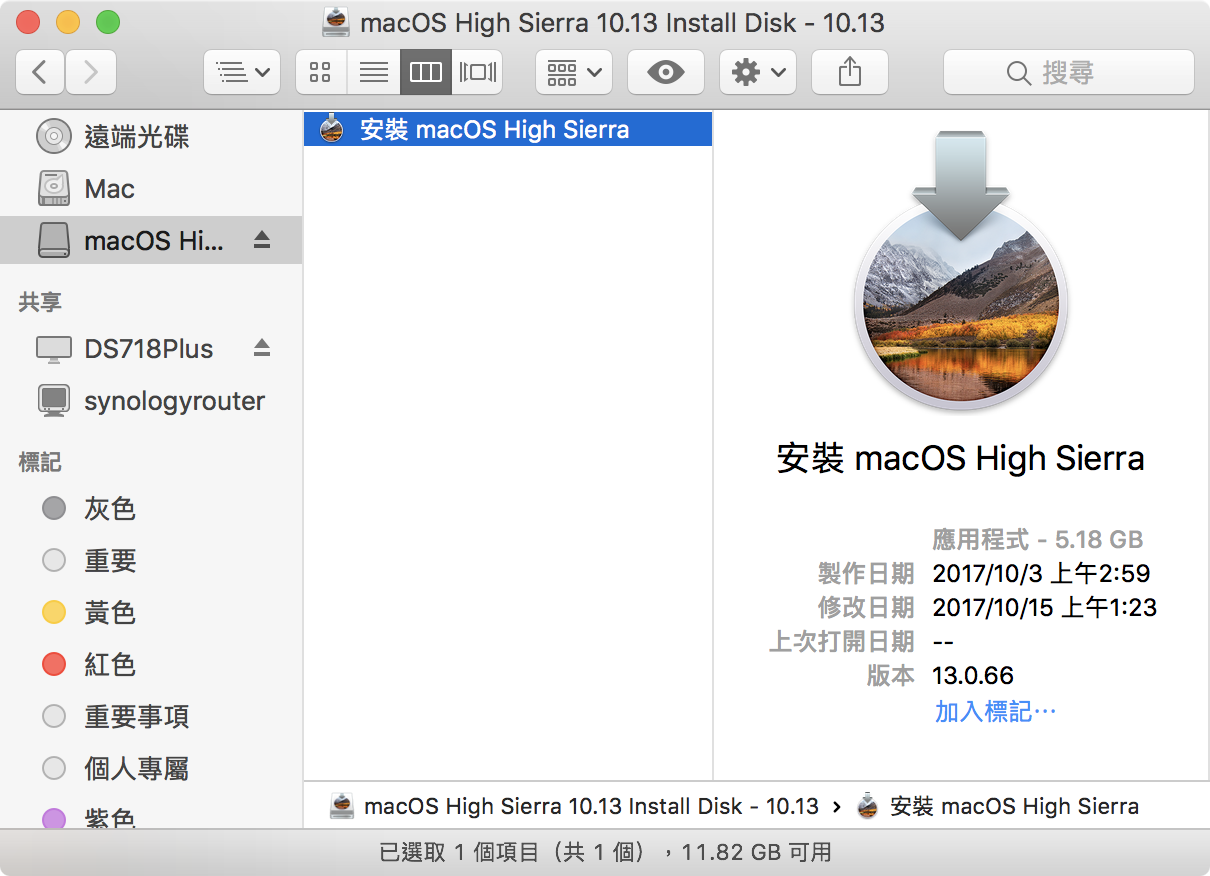This screenshot has width=1210, height=876.
Task: Eject the macOS Hi... volume
Action: pyautogui.click(x=261, y=239)
